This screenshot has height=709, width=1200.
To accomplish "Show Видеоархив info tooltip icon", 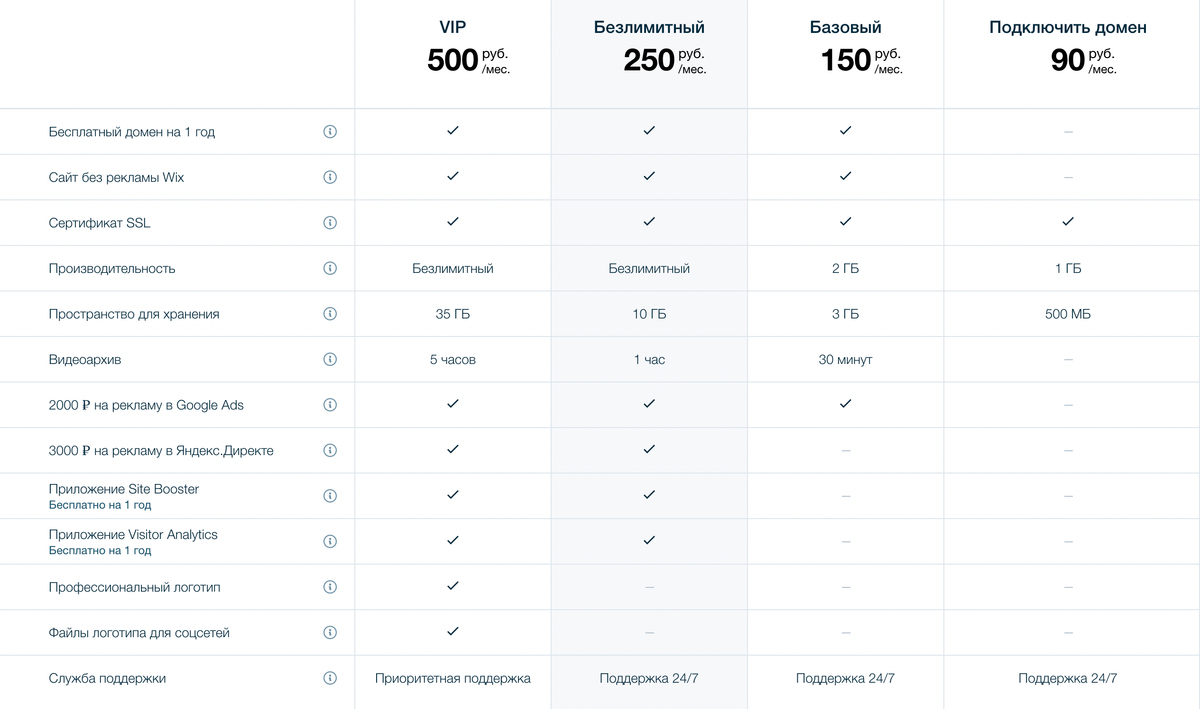I will tap(330, 359).
